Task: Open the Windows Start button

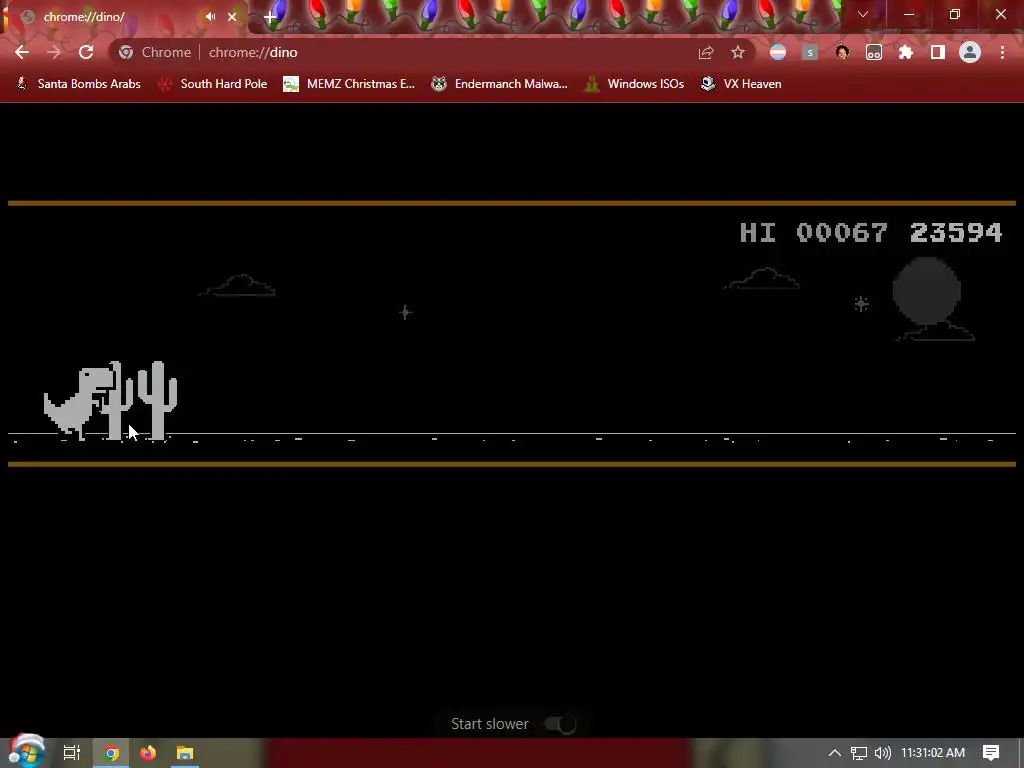Action: point(27,752)
